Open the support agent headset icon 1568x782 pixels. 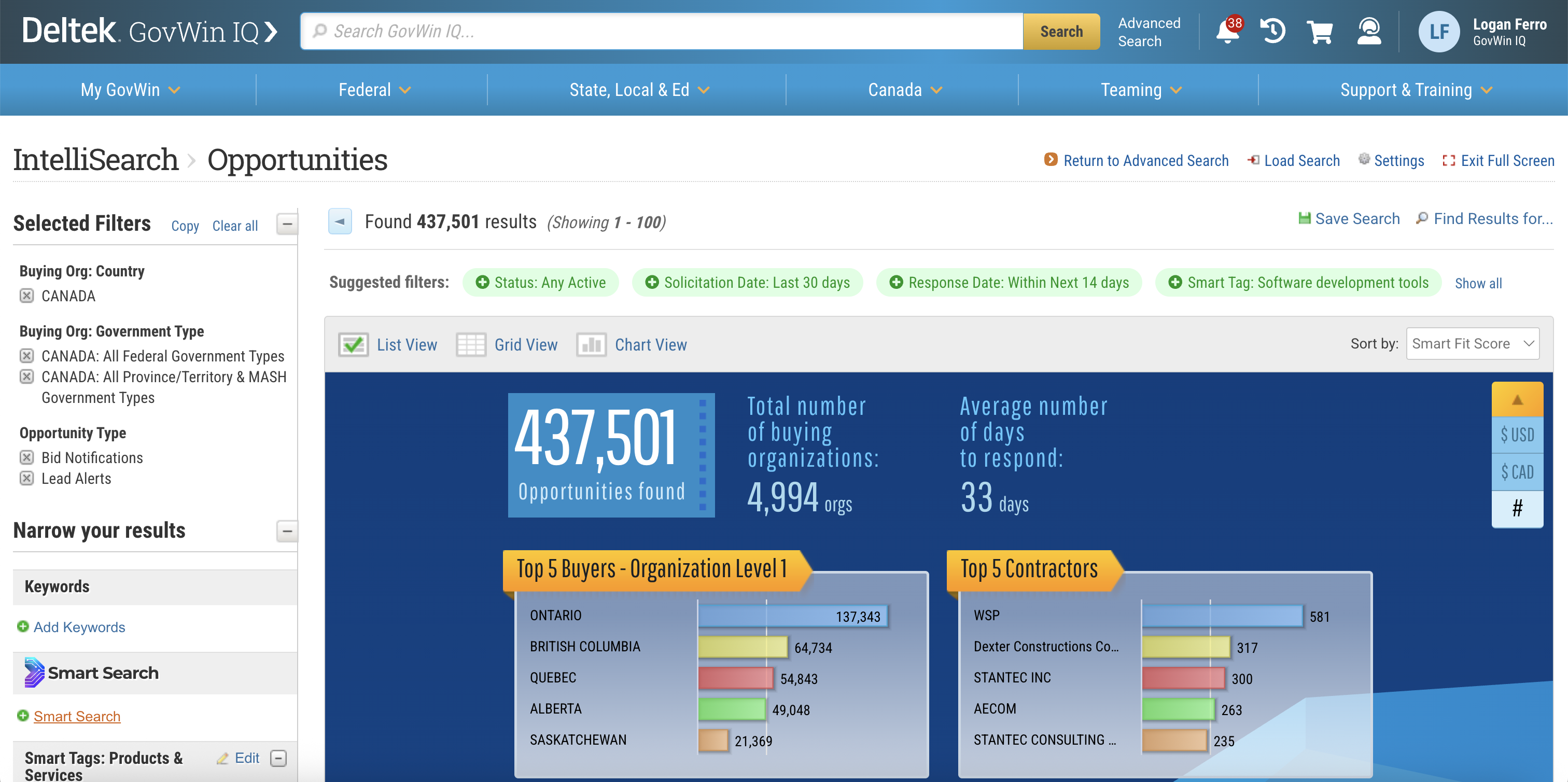tap(1369, 31)
